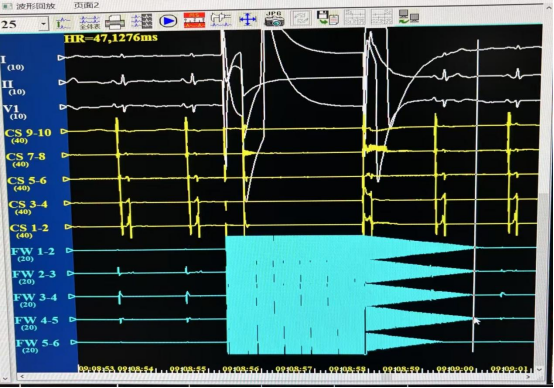The height and width of the screenshot is (388, 554).
Task: Click the right arrow of horizontal scrollbar
Action: [x=529, y=377]
